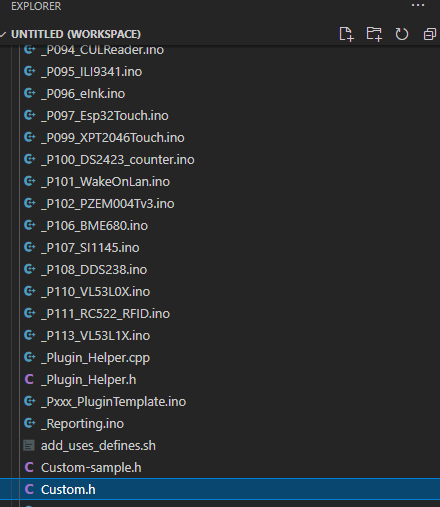Click the C icon beside Custom.h

[x=29, y=489]
